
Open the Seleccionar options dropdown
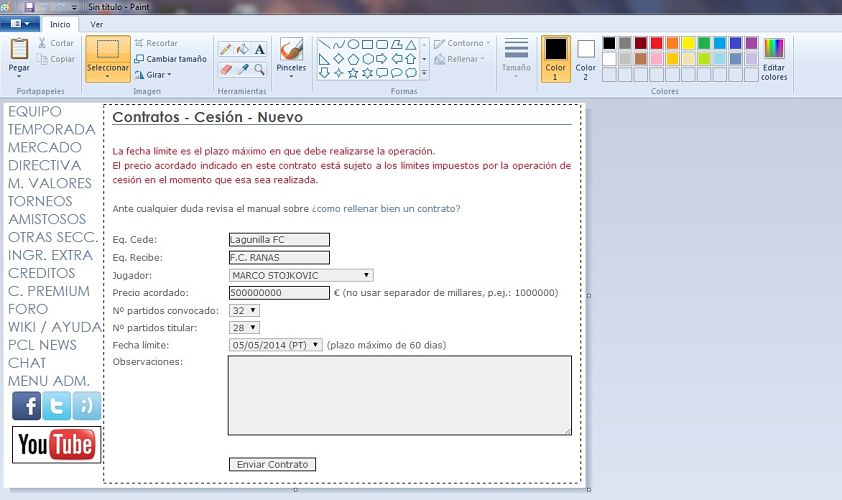click(x=107, y=76)
